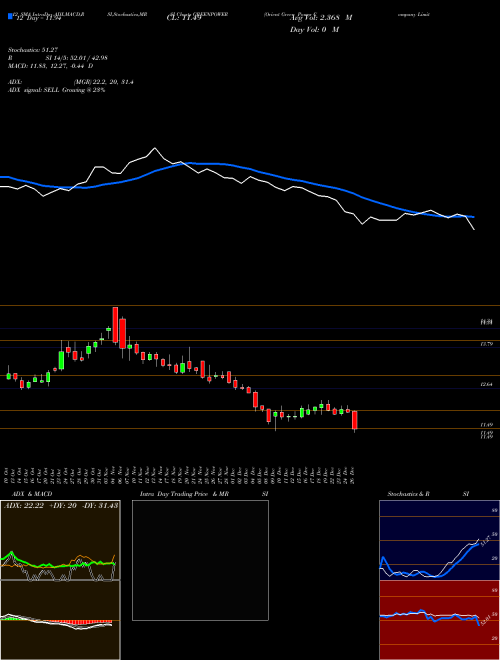This screenshot has width=500, height=660.
Task: Click the red RSI chart panel
Action: pos(439,620)
